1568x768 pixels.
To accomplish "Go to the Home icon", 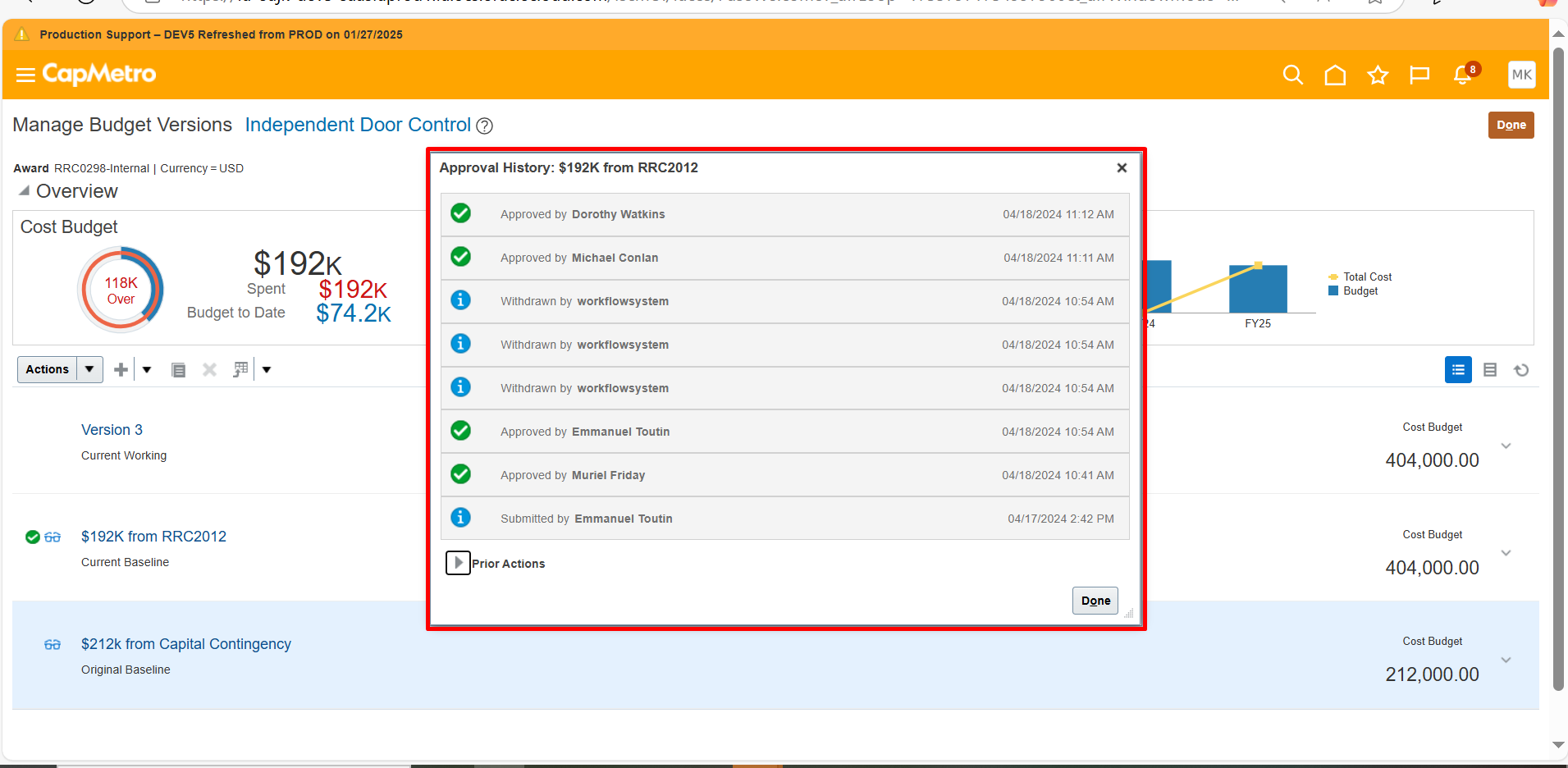I will click(x=1335, y=75).
